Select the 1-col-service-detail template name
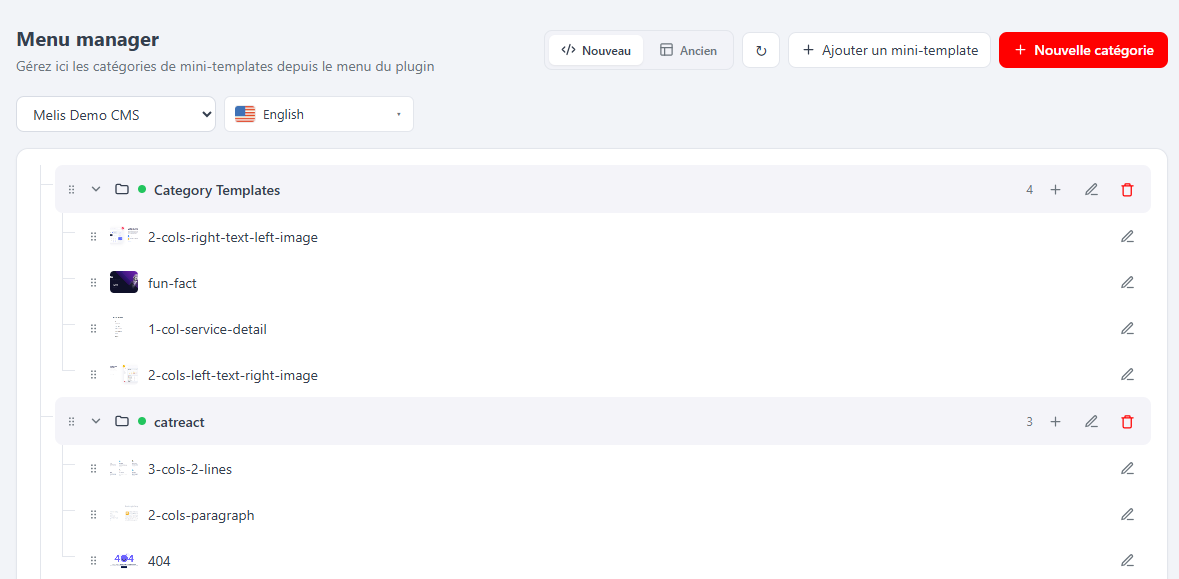This screenshot has height=579, width=1179. coord(208,329)
